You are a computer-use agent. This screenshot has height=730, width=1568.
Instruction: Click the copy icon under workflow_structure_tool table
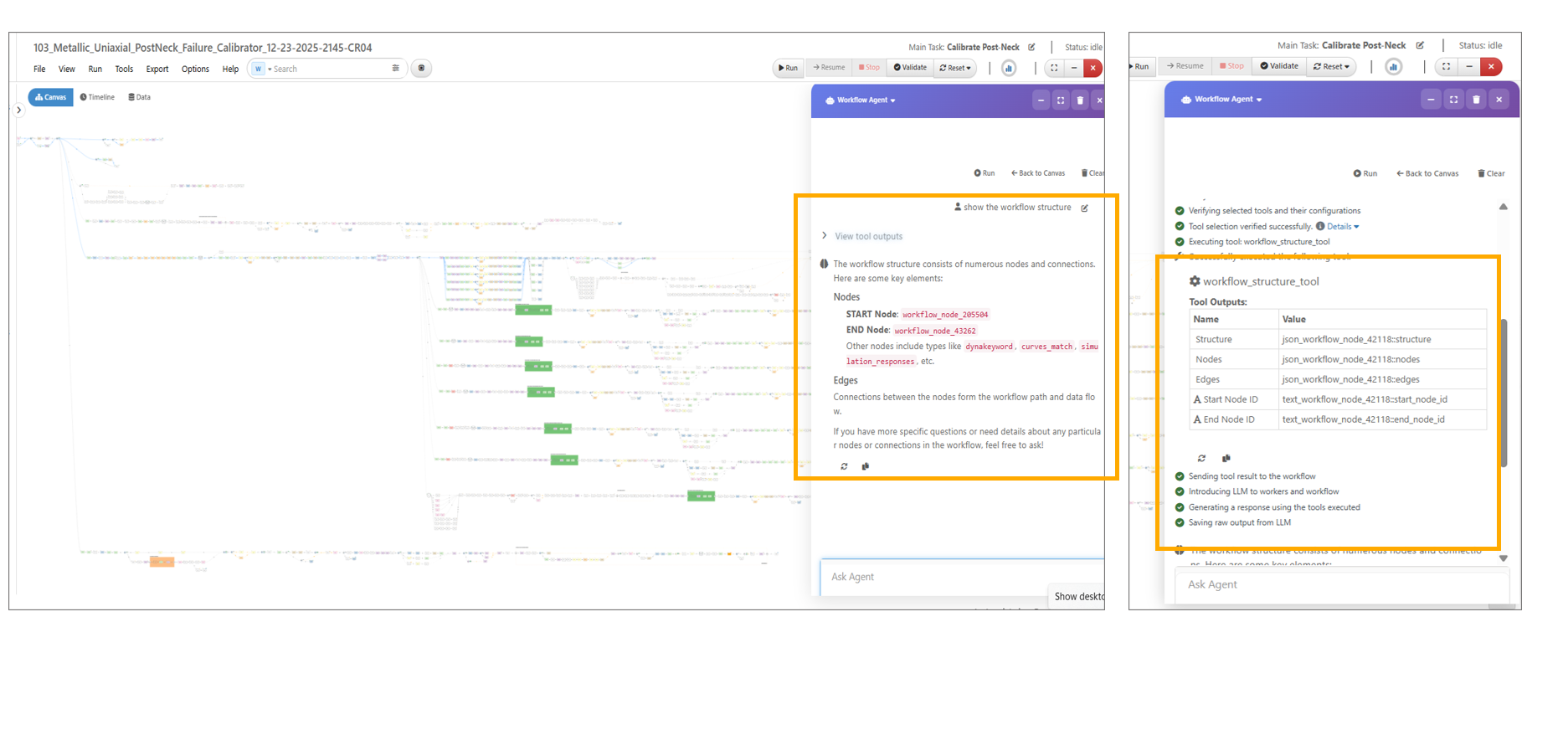tap(1226, 459)
